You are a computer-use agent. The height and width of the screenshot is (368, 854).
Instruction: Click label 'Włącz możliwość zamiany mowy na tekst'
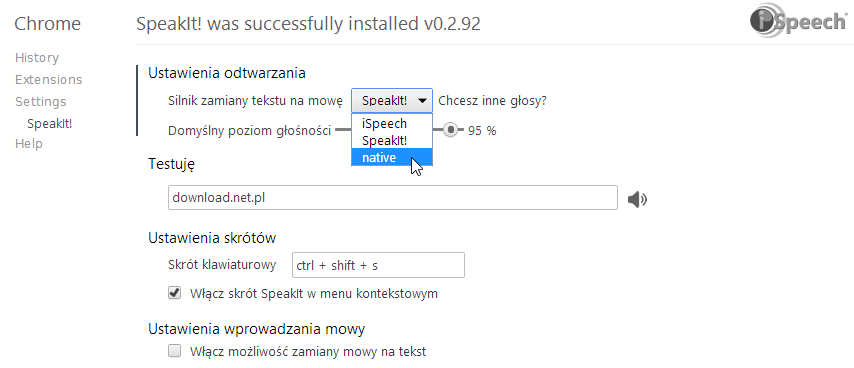pos(308,352)
